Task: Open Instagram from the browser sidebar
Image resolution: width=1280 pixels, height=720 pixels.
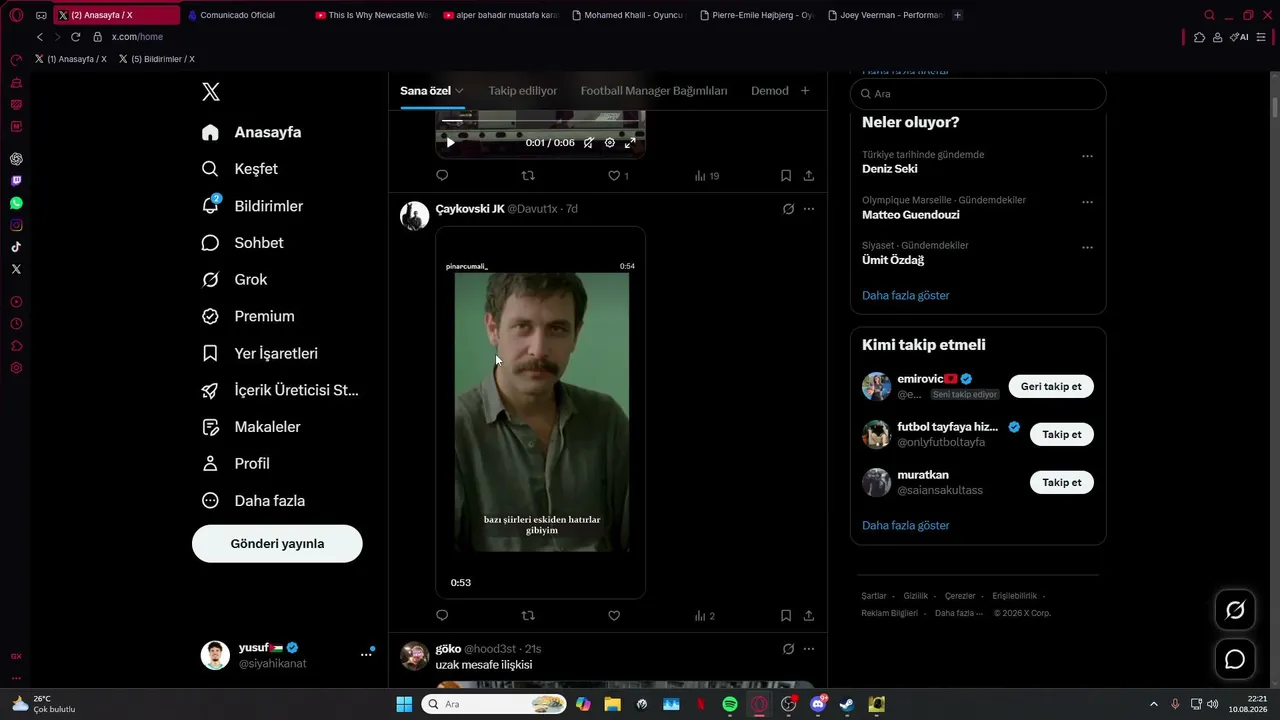Action: tap(16, 225)
